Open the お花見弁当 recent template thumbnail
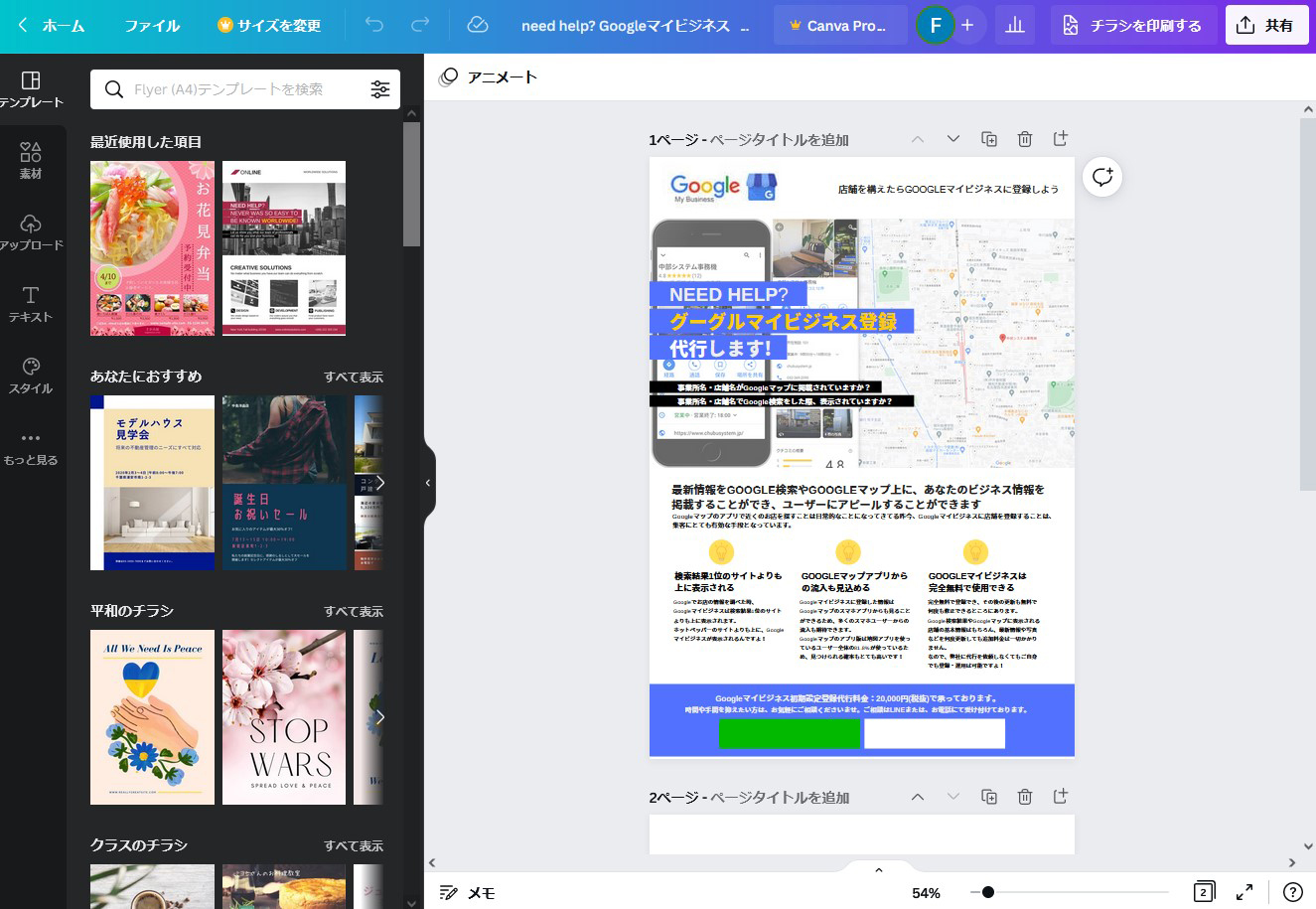Screen dimensions: 1316x909 (152, 248)
